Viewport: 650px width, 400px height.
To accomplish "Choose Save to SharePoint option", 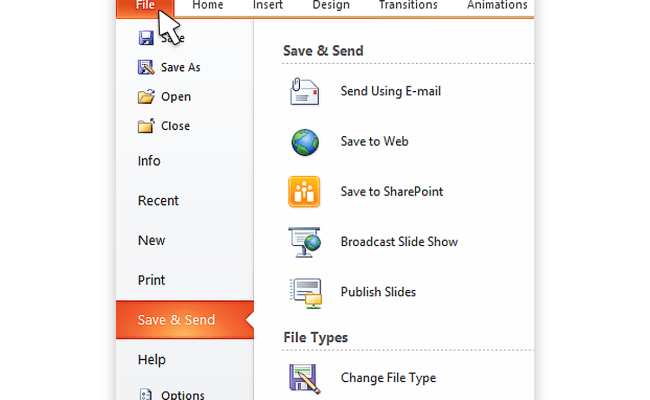I will [x=392, y=192].
